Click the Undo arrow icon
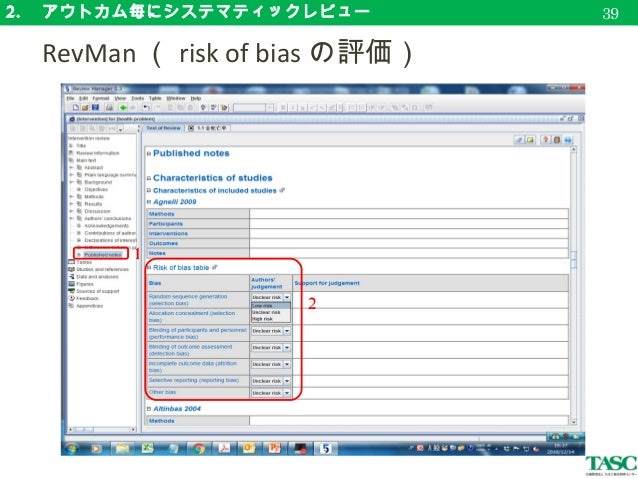 (146, 107)
